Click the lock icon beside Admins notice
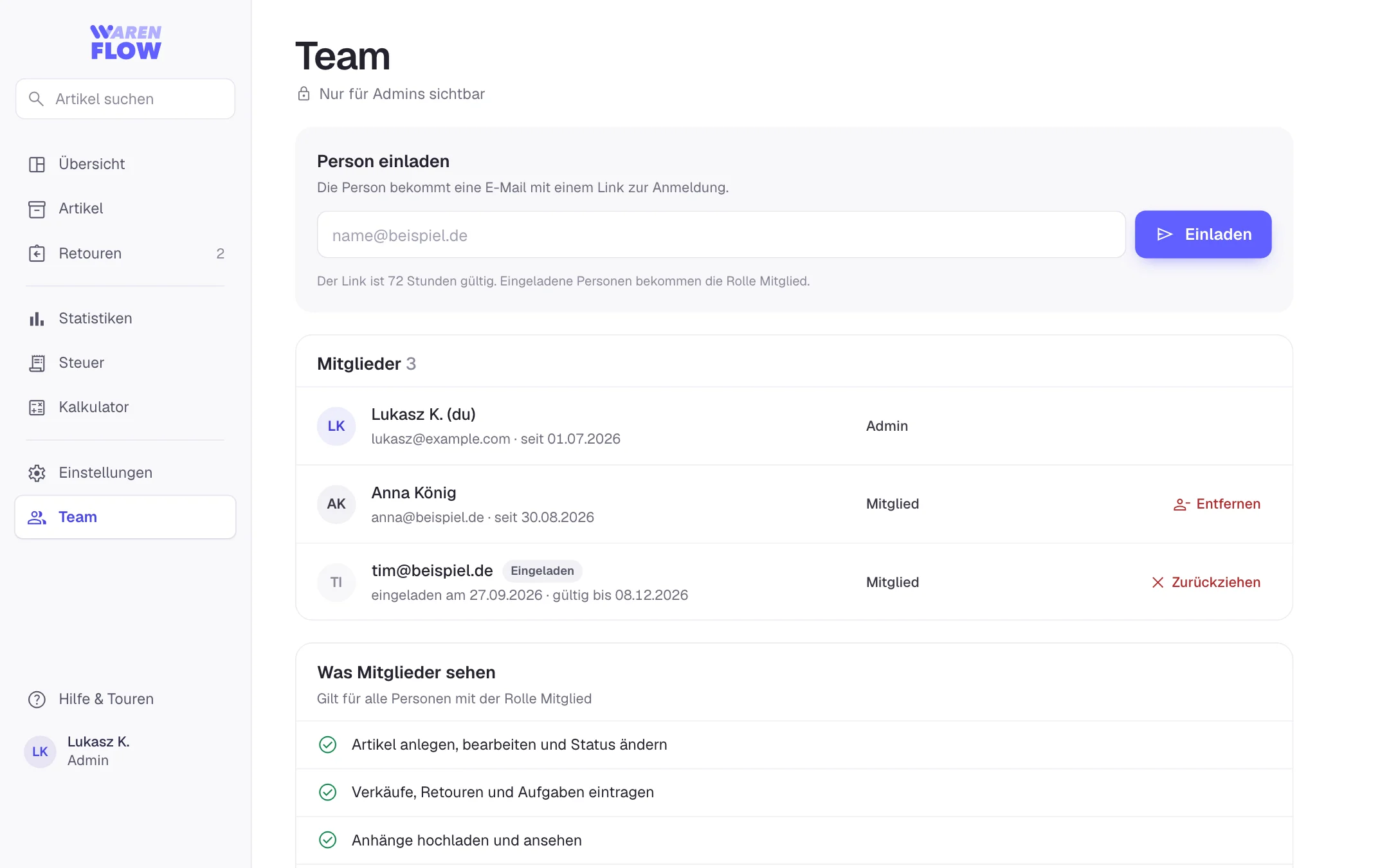 tap(304, 94)
